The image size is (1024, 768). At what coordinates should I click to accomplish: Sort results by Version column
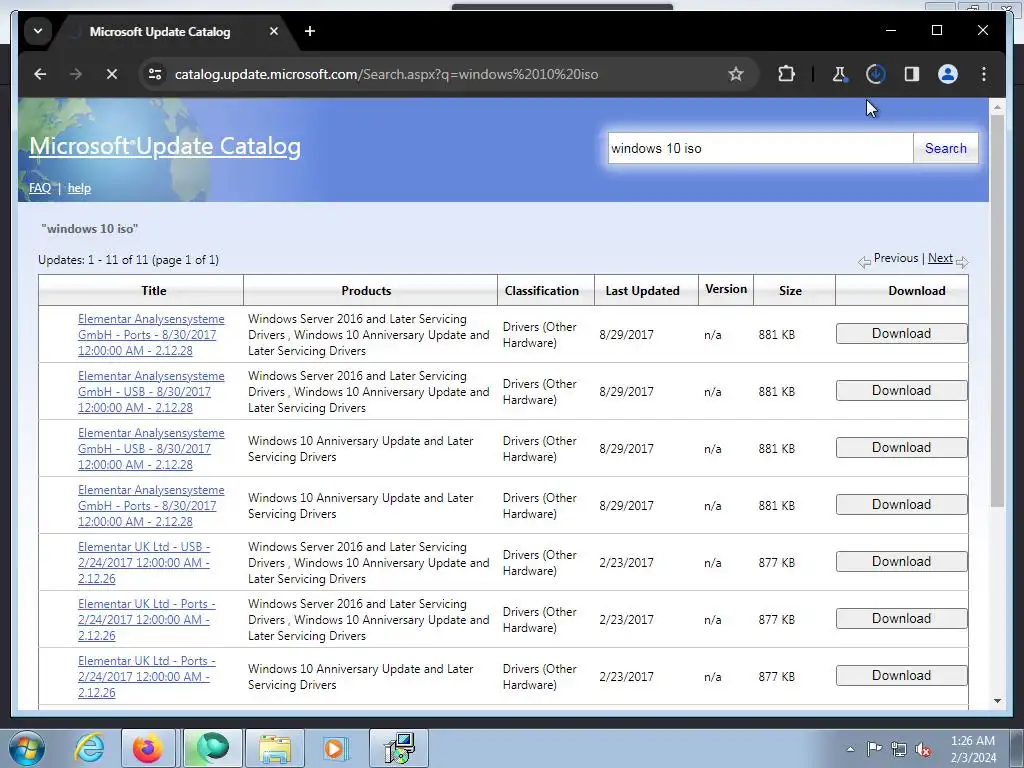[x=726, y=289]
